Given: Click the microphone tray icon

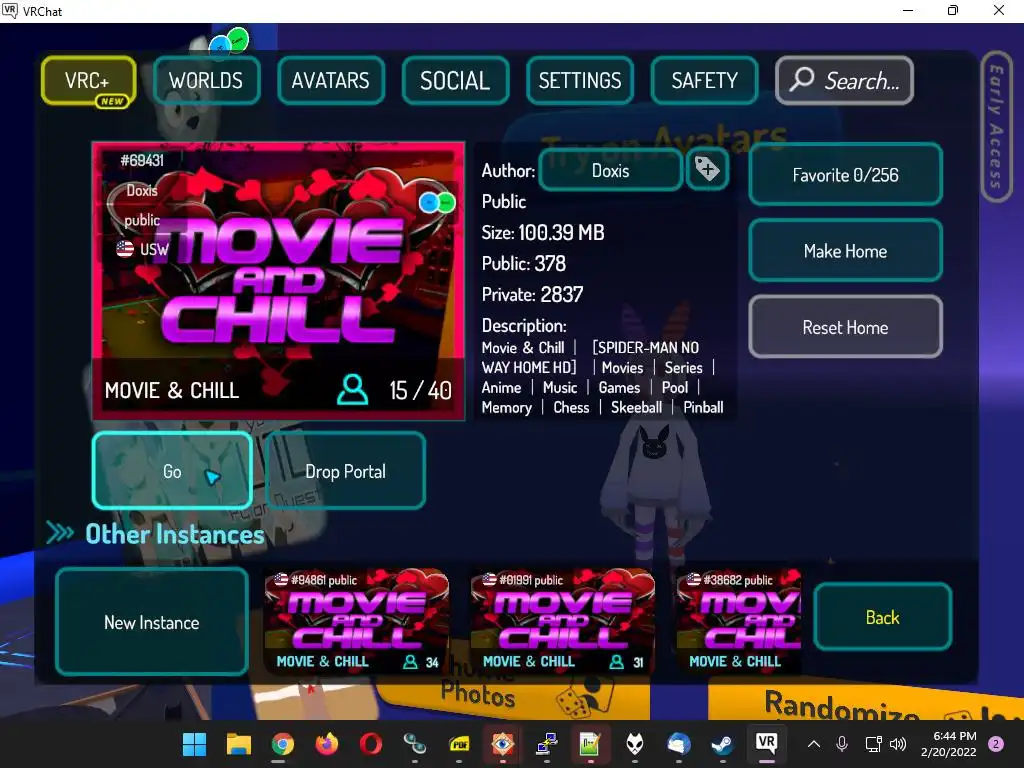Looking at the screenshot, I should 842,744.
